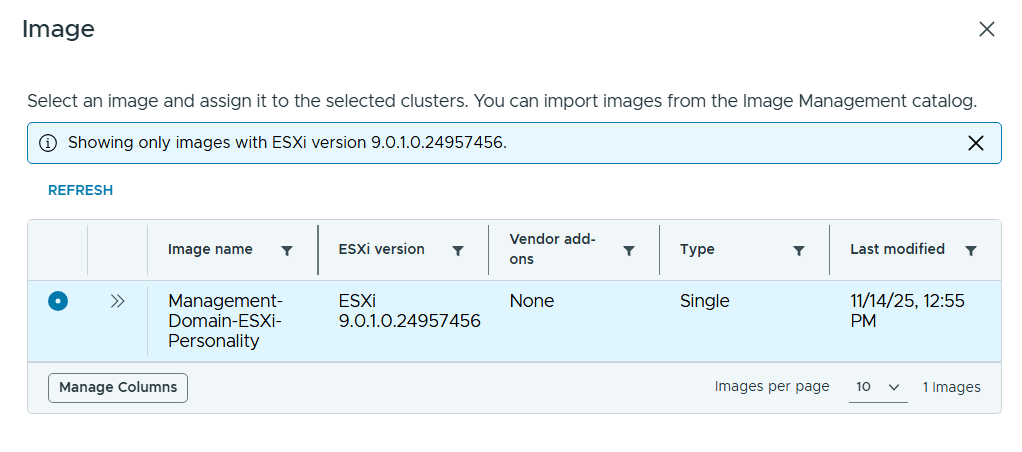Viewport: 1022px width, 452px height.
Task: Open filter for Image name column
Action: pyautogui.click(x=287, y=251)
